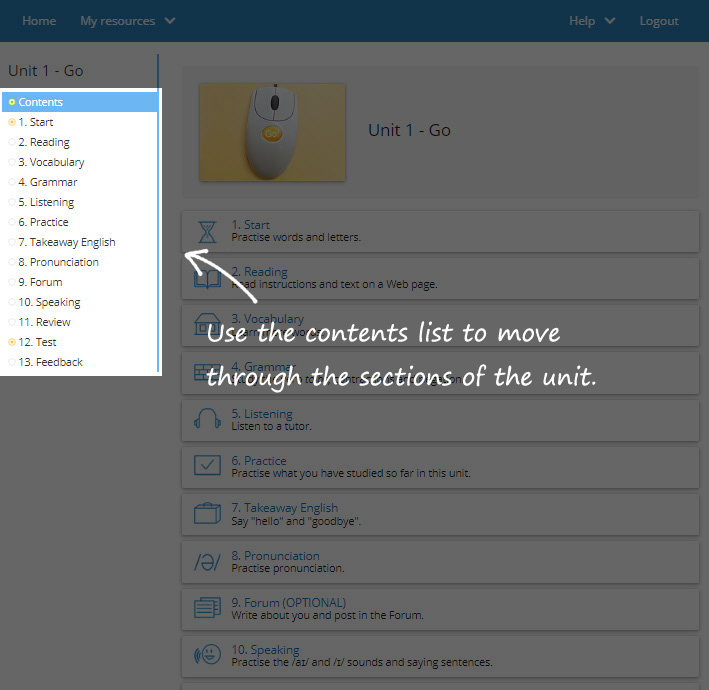Click the headphones icon for Listening
This screenshot has height=690, width=709.
207,420
